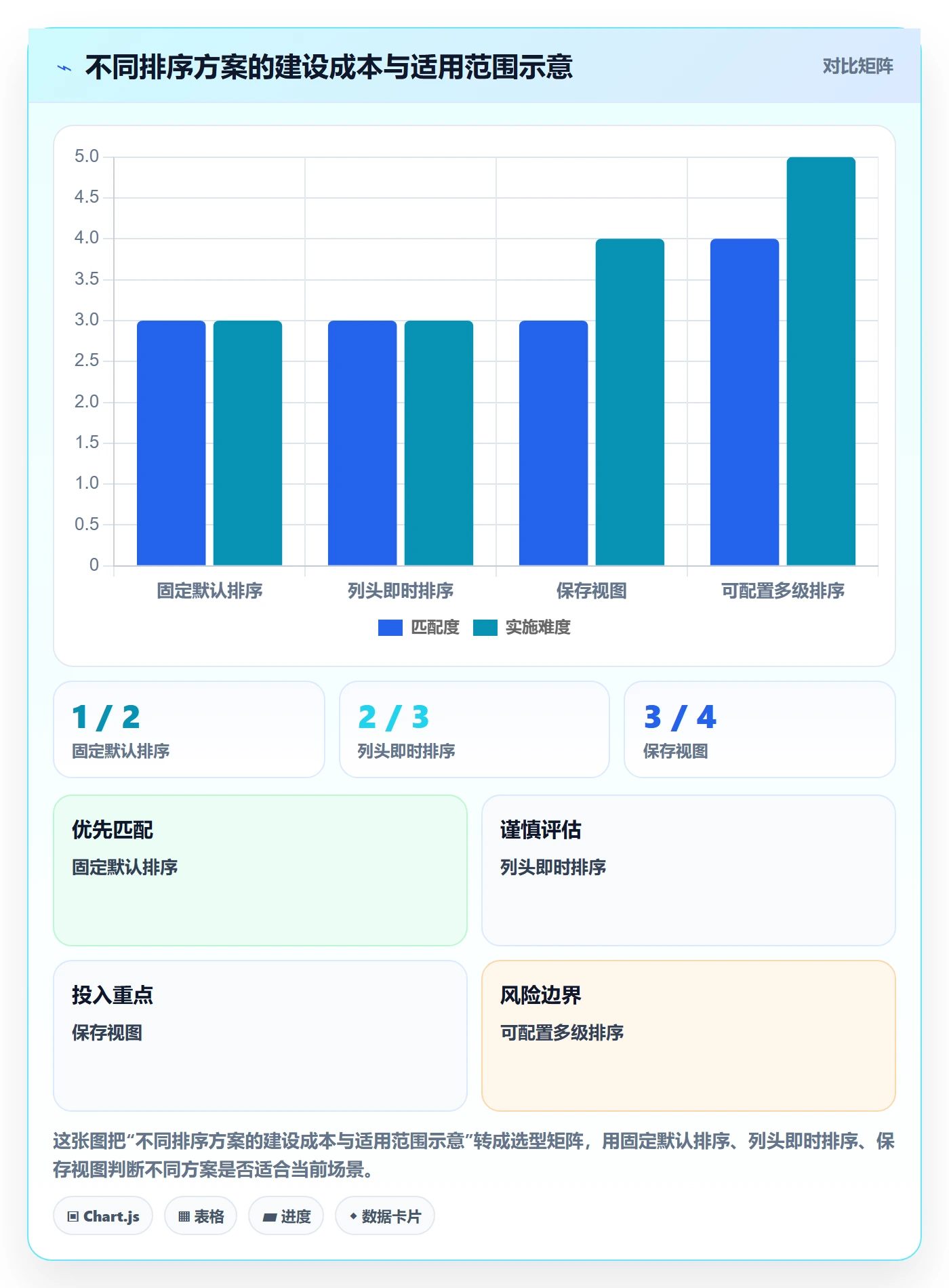Toggle the teal 实施难度 legend swatch
Screen dimensions: 949x1288
pos(485,628)
